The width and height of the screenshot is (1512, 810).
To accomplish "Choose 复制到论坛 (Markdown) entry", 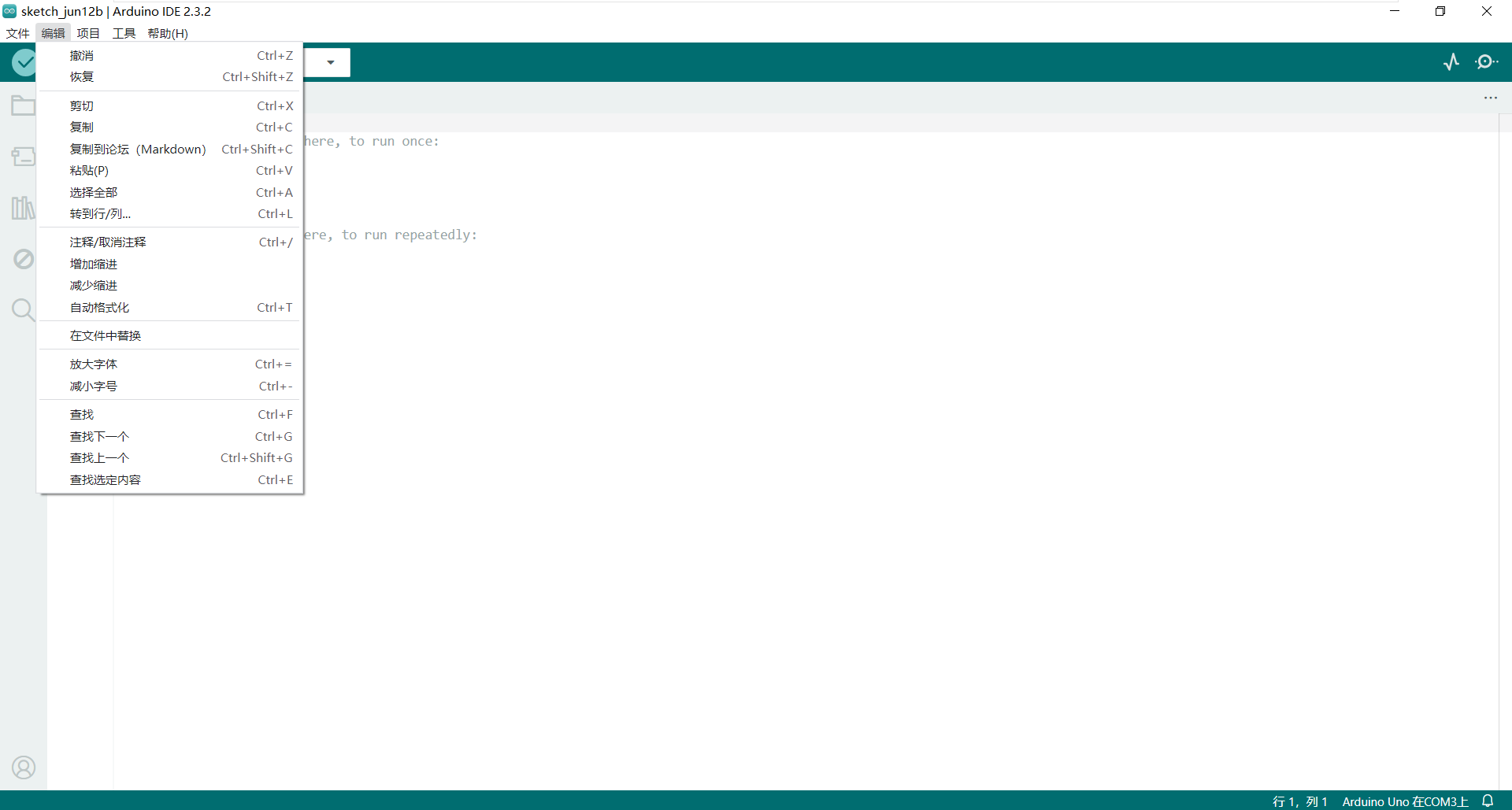I will [x=170, y=149].
